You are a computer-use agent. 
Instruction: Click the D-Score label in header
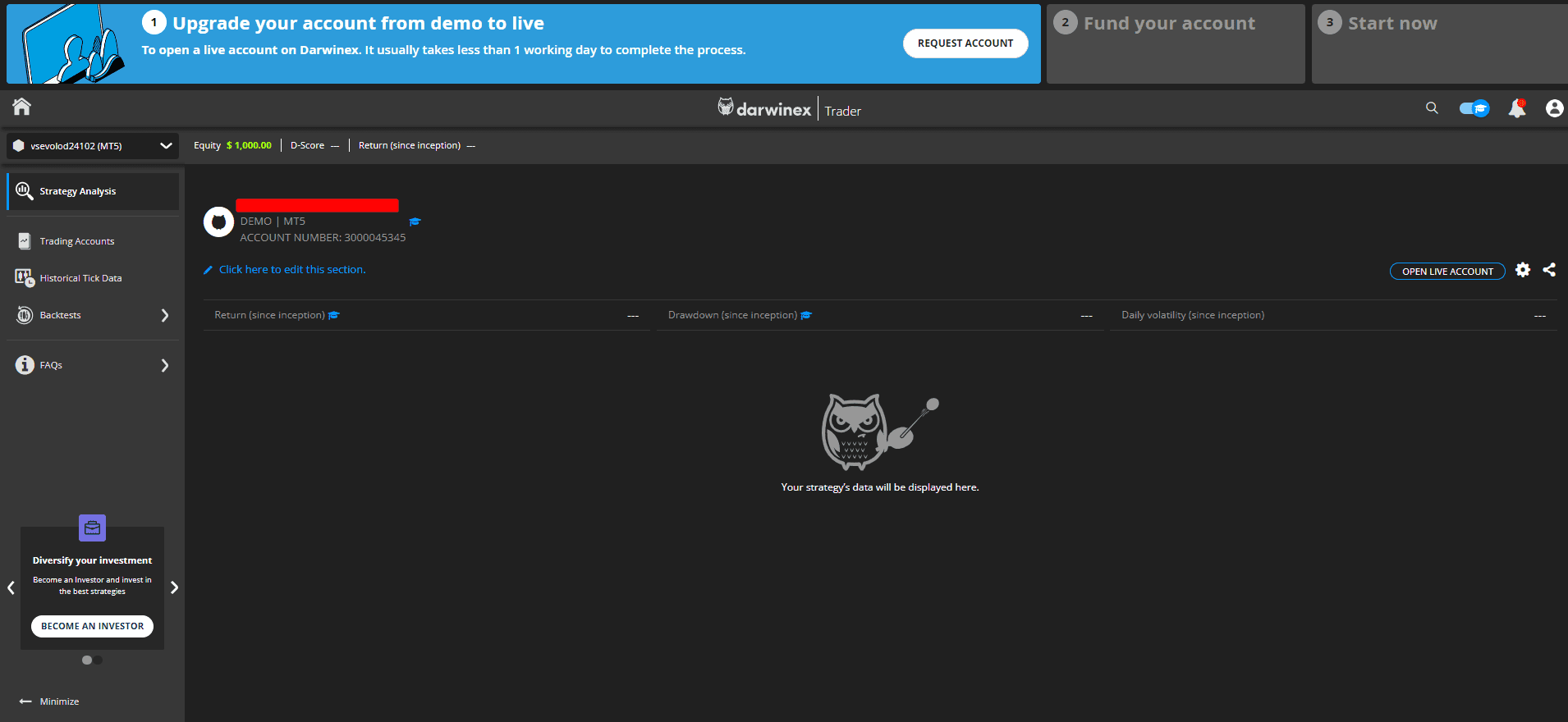click(307, 146)
